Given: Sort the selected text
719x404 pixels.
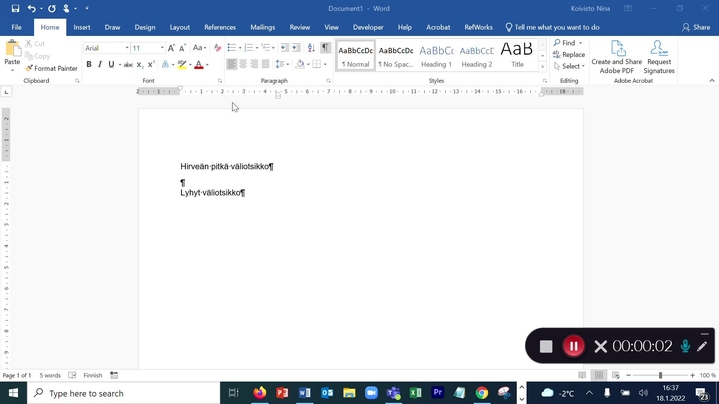Looking at the screenshot, I should [311, 48].
